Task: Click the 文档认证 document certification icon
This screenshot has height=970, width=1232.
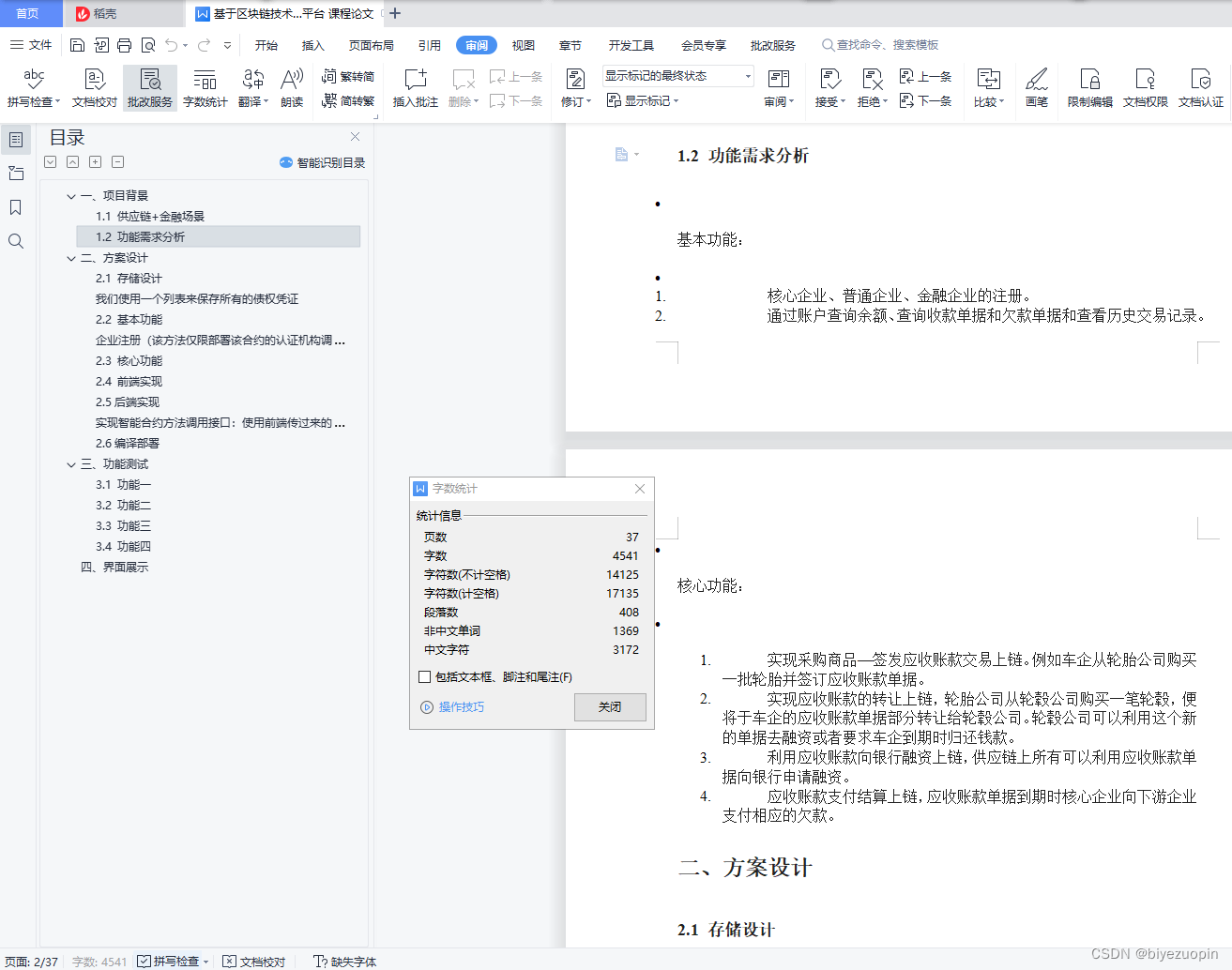Action: pos(1201,87)
